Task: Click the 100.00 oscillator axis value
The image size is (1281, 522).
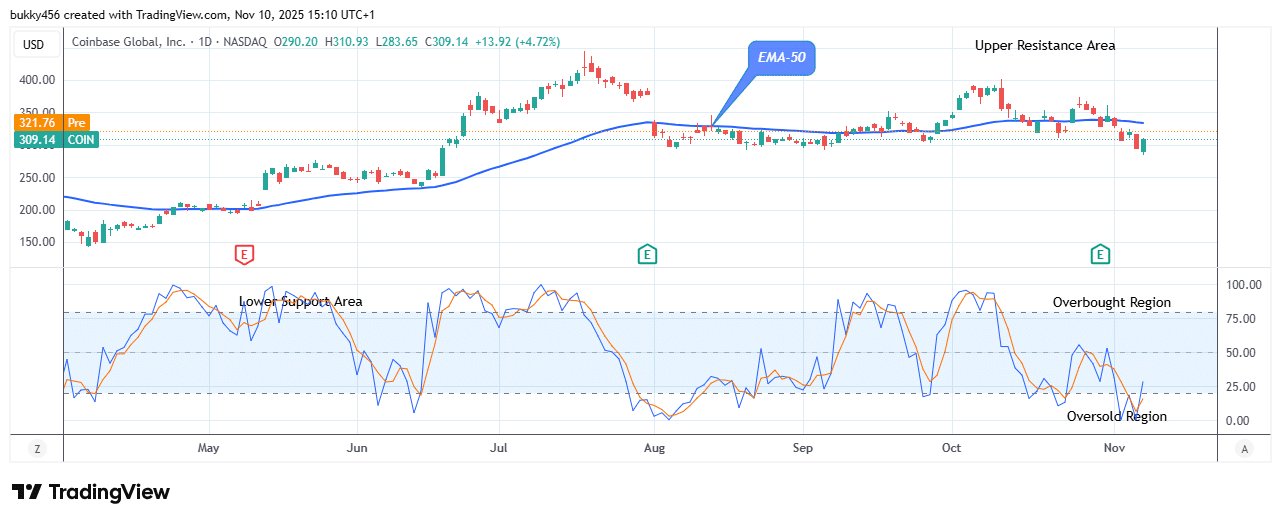Action: [1243, 285]
